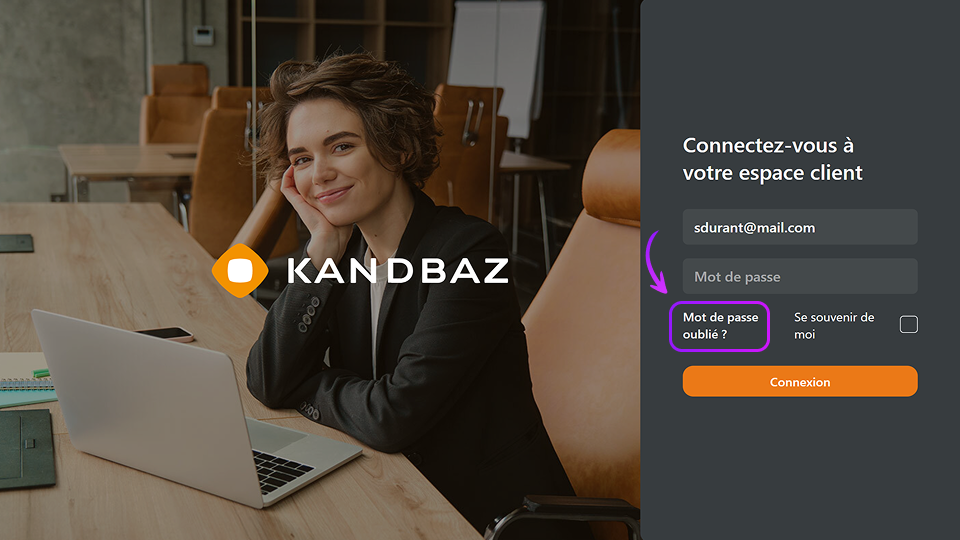
Task: Click the orange Kandbaz logo icon
Action: (240, 271)
